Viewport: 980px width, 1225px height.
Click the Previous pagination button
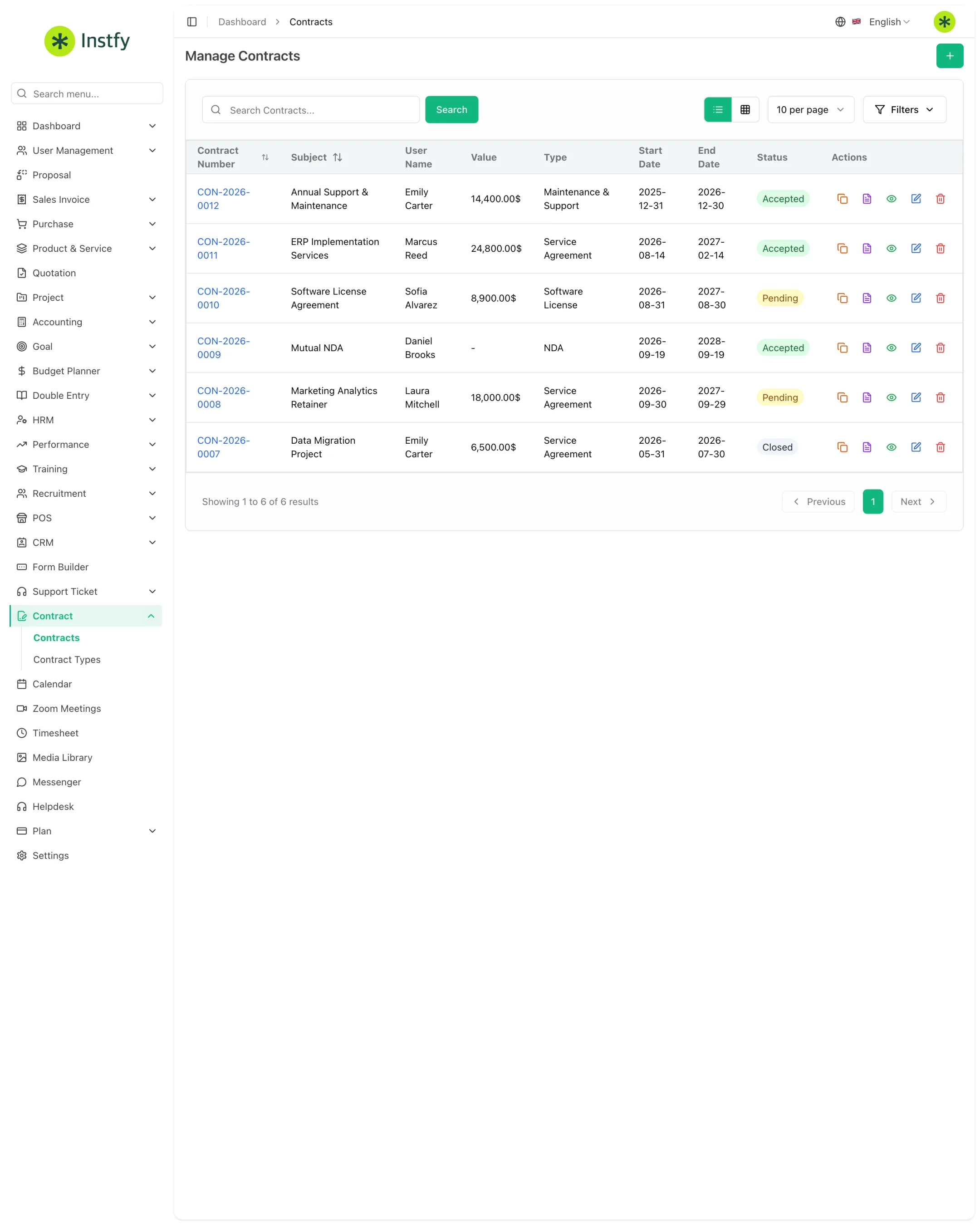[x=818, y=502]
